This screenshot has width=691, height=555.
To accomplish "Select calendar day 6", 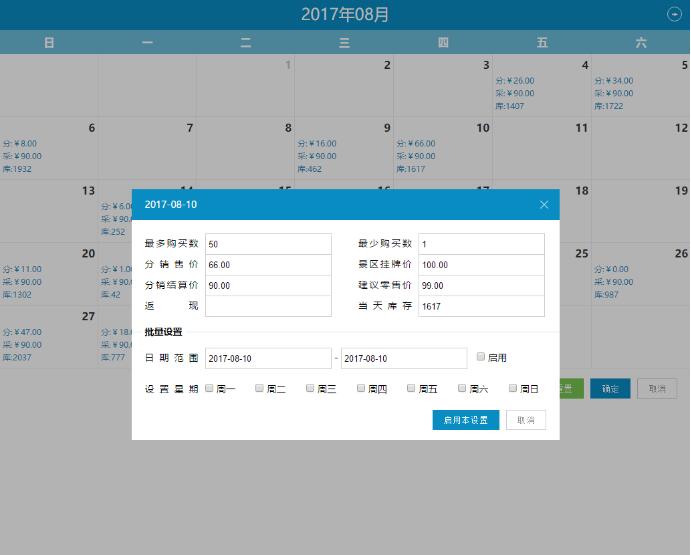I will pos(48,148).
